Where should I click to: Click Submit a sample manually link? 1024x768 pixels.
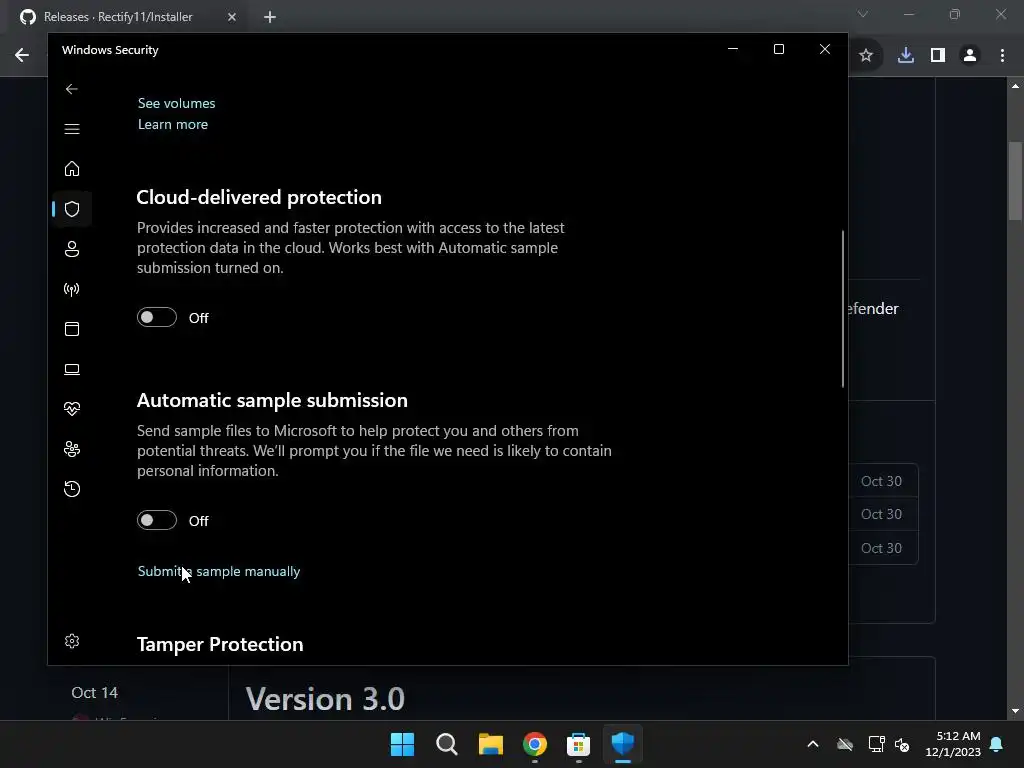click(x=219, y=571)
